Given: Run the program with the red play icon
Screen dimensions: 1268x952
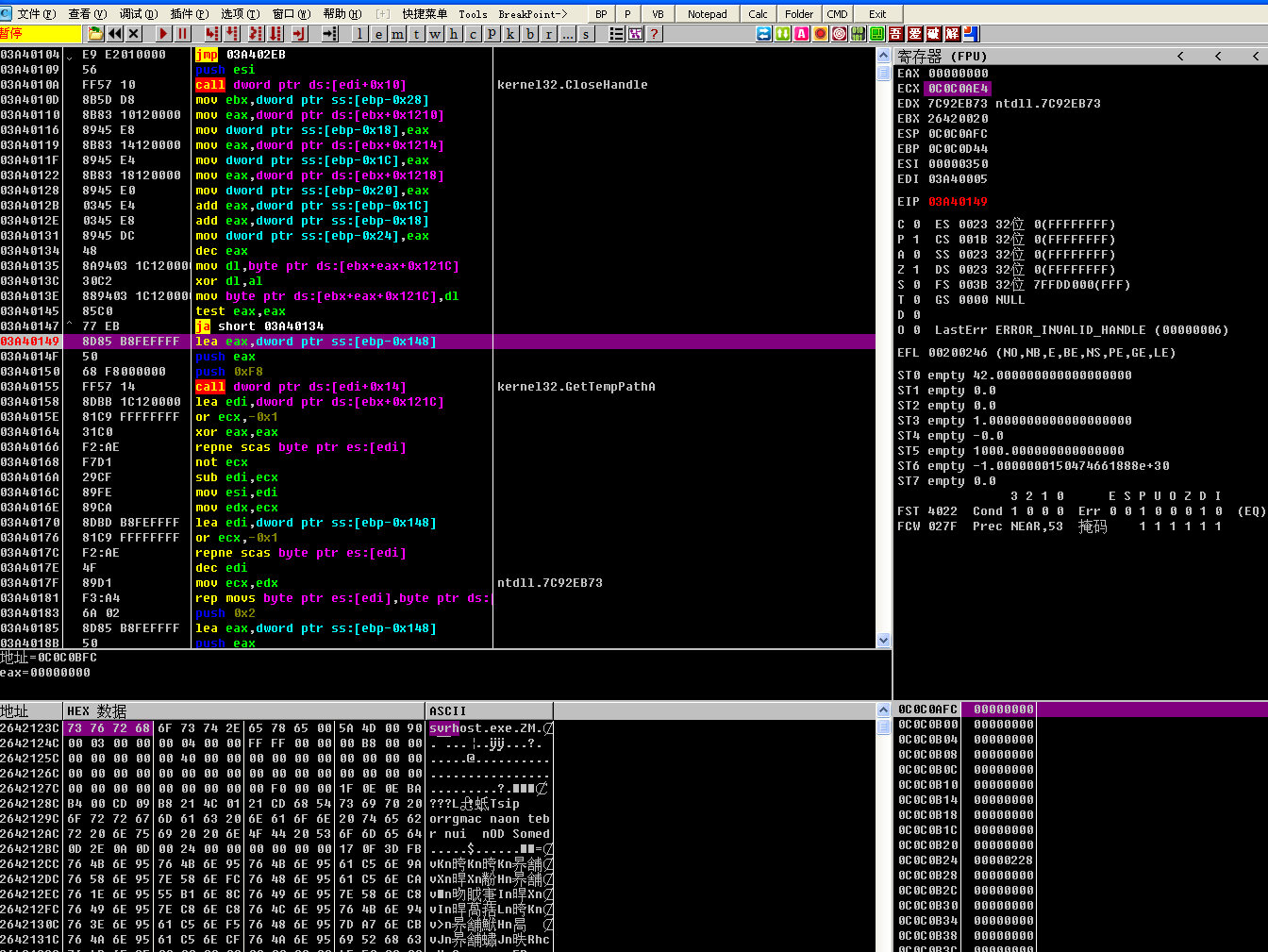Looking at the screenshot, I should 164,34.
